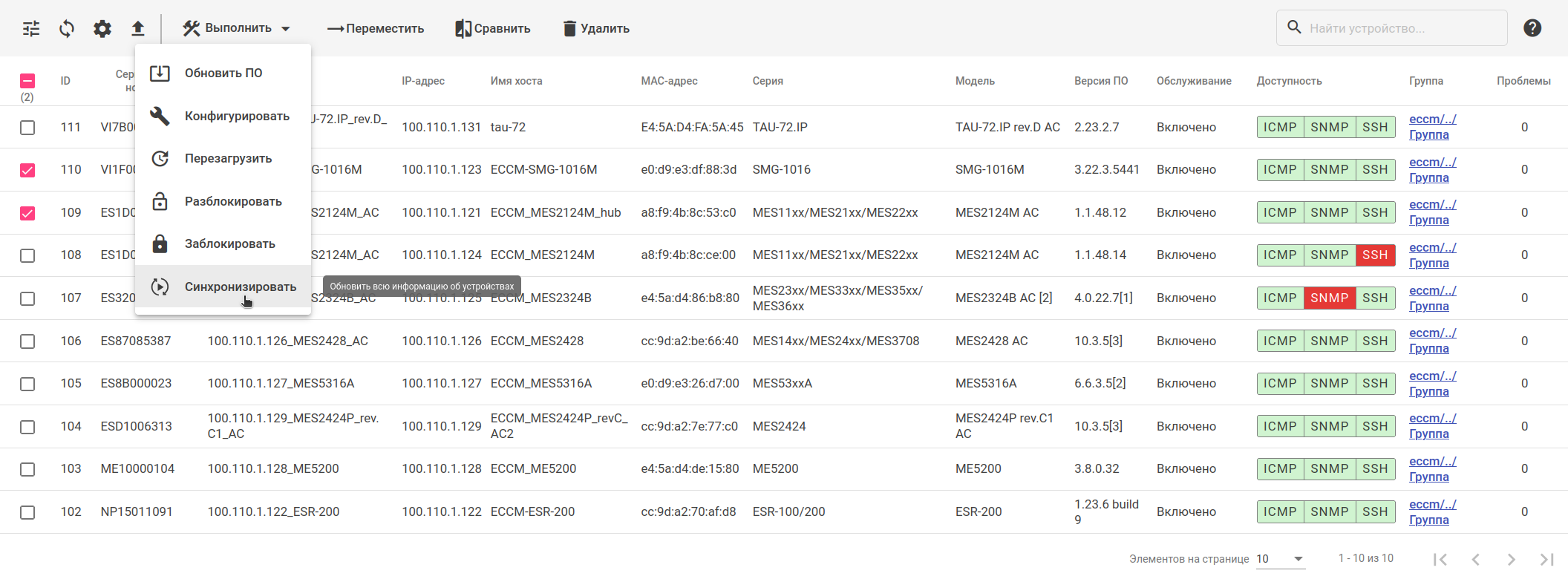
Task: Uncheck the checkbox for device 110
Action: tap(27, 170)
